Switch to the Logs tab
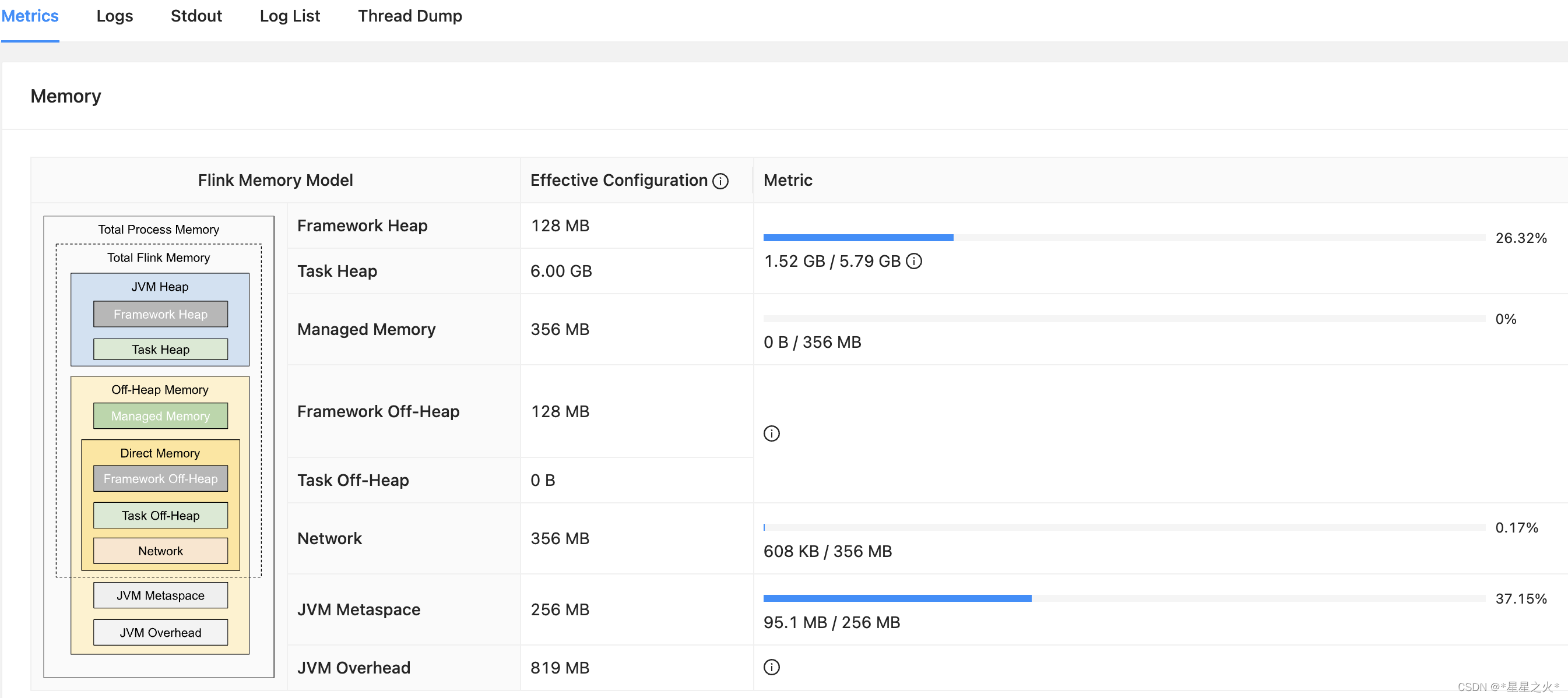The height and width of the screenshot is (698, 1568). (x=114, y=16)
